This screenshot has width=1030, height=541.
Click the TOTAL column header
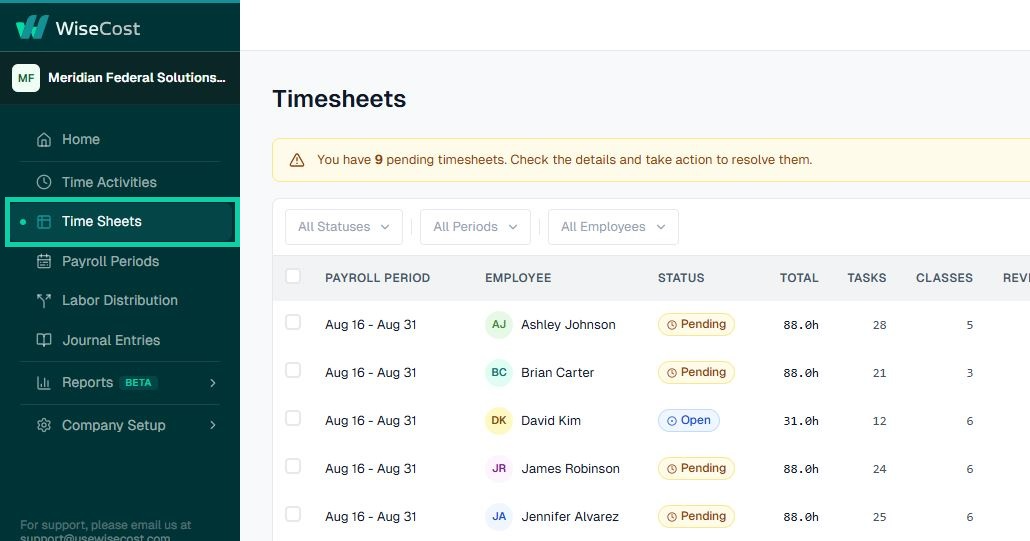[799, 278]
